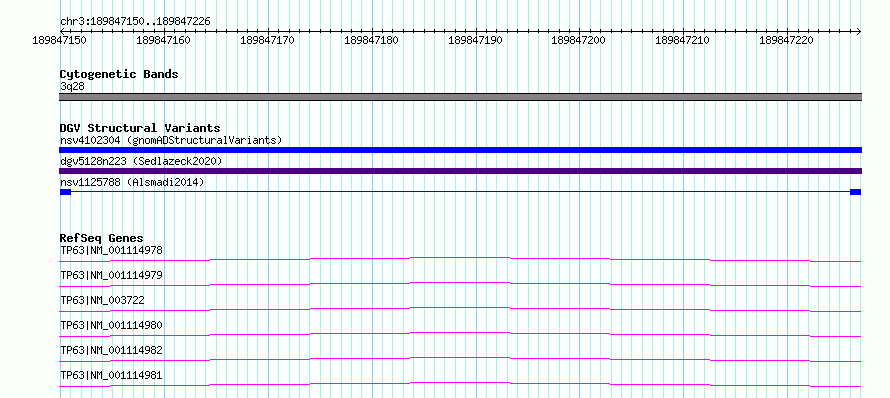
Task: Click ruler position 189847200
Action: tap(578, 40)
